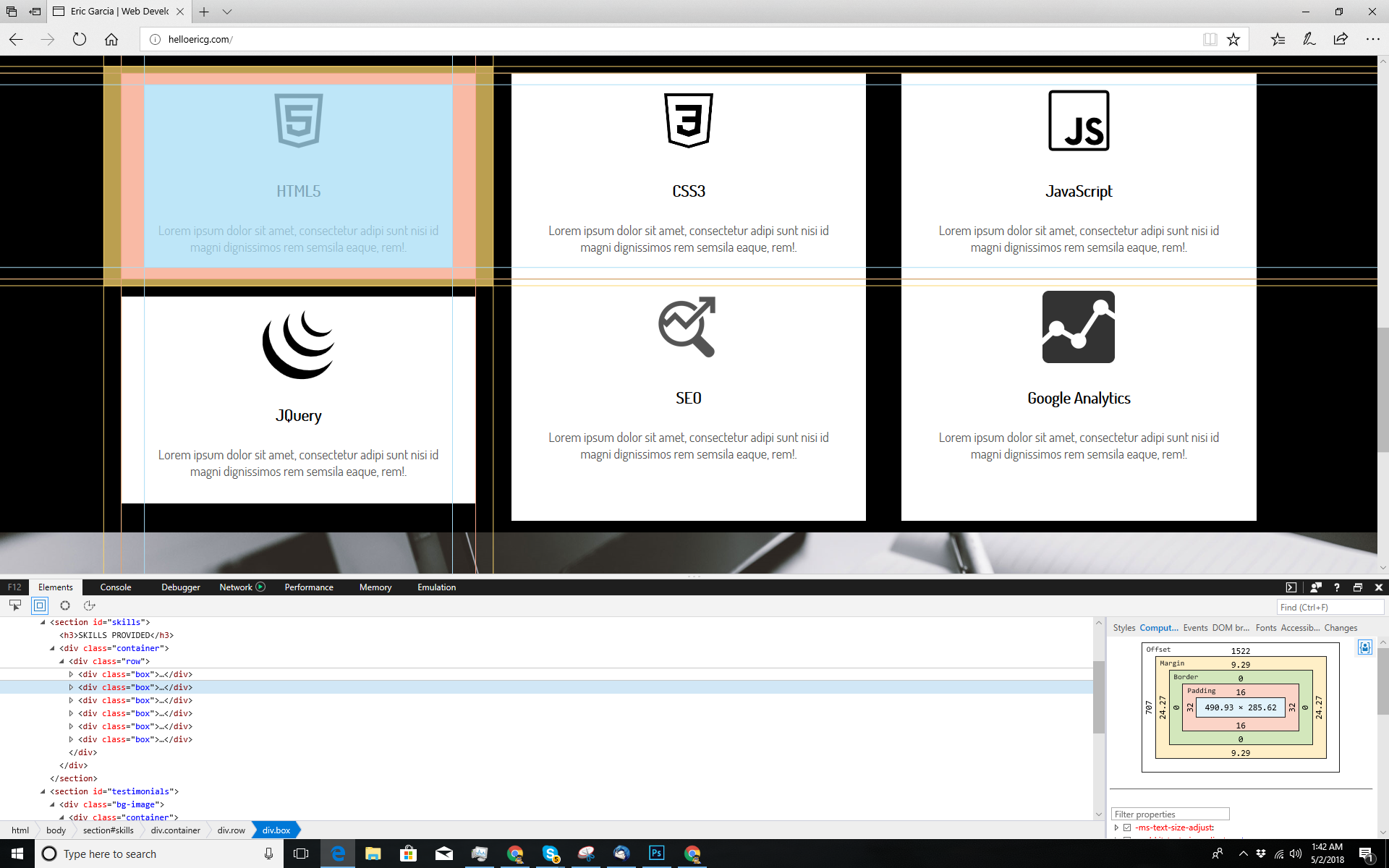Open Edge Settings and more menu
Viewport: 1389px width, 868px height.
pyautogui.click(x=1372, y=39)
